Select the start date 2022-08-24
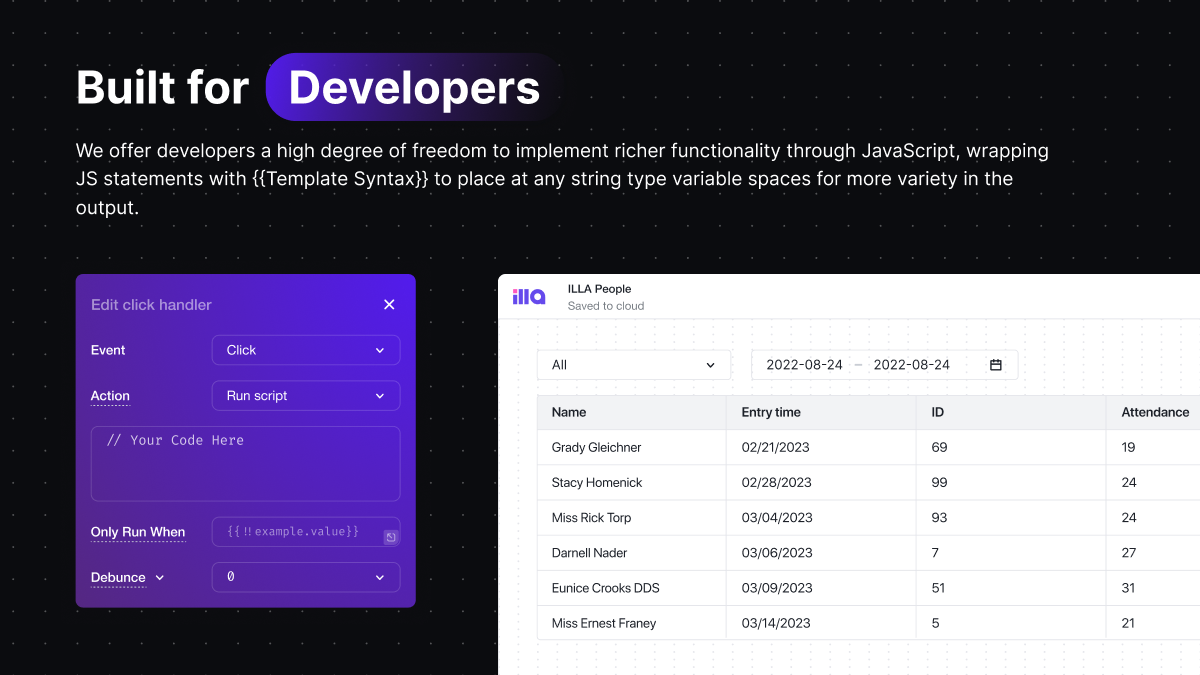Image resolution: width=1200 pixels, height=675 pixels. tap(804, 365)
